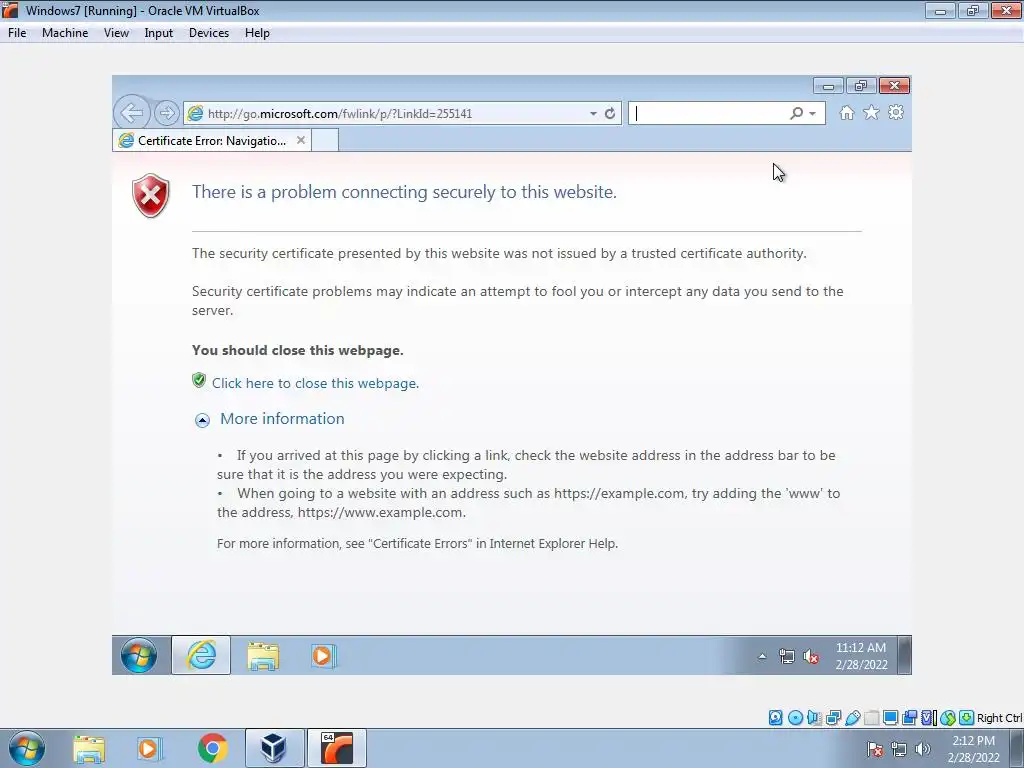
Task: Click VirtualBox keyboard capture green arrow indicator
Action: coord(967,718)
